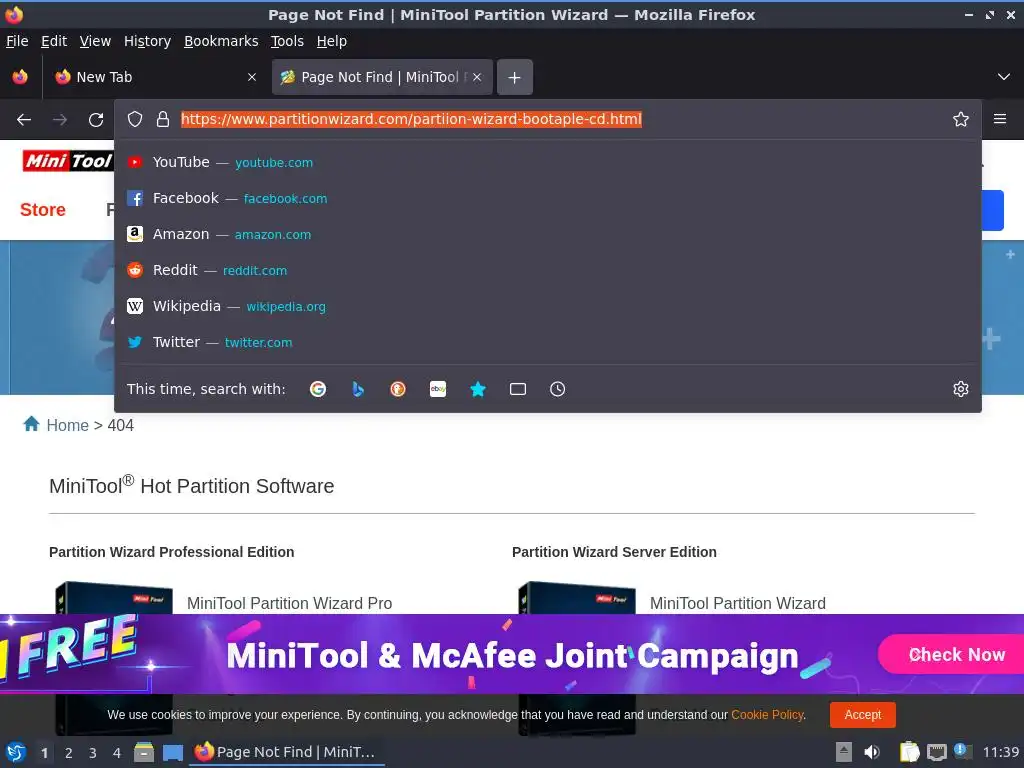Open the Store navigation link

[42, 210]
